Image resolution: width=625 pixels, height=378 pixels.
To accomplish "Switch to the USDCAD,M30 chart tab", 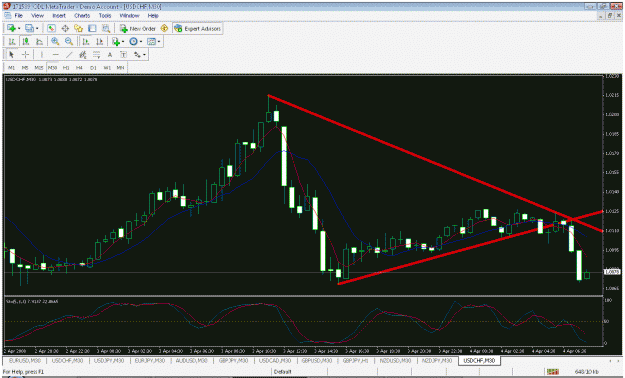I will 275,360.
